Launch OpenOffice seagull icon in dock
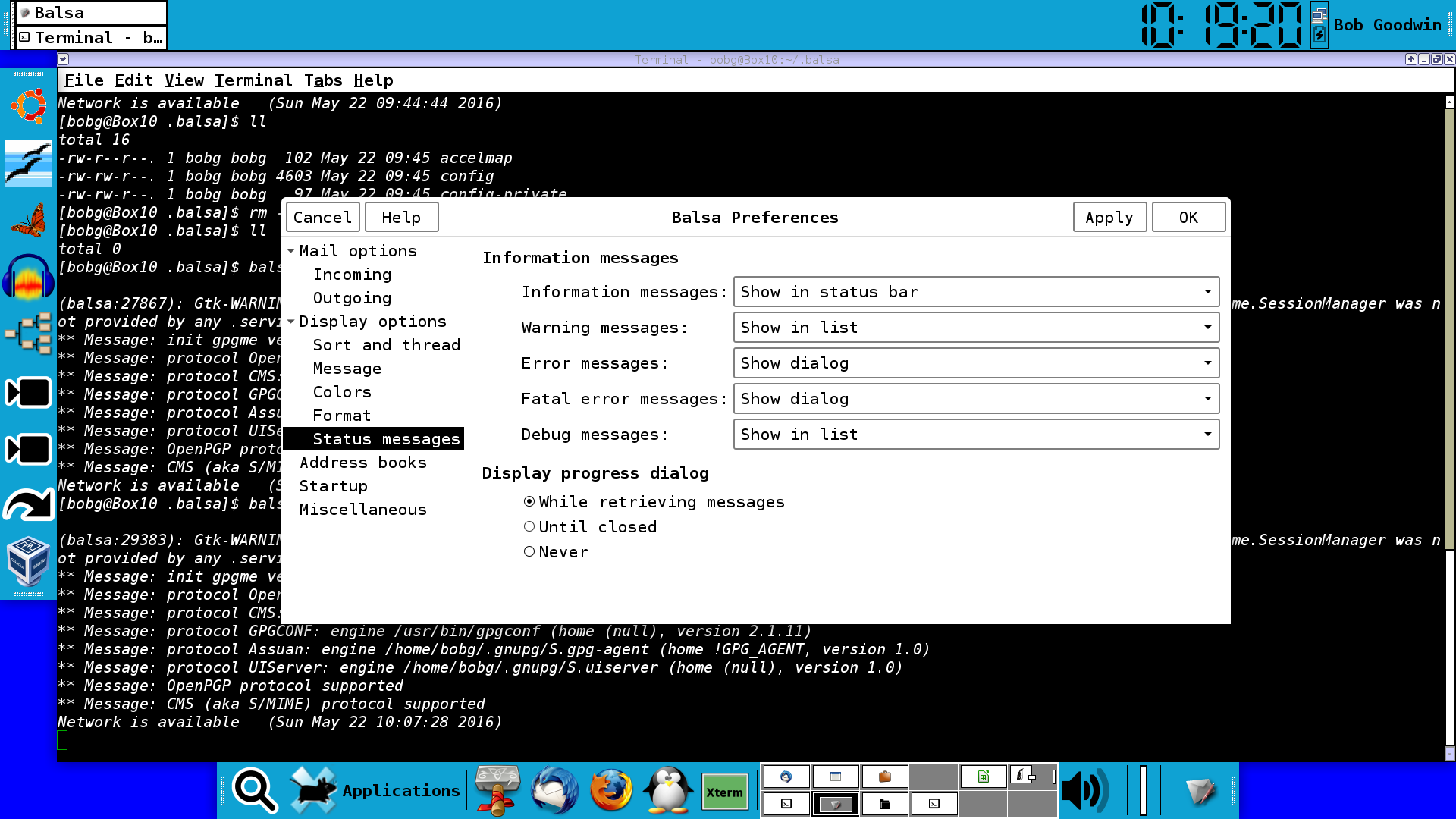This screenshot has width=1456, height=819. point(28,163)
